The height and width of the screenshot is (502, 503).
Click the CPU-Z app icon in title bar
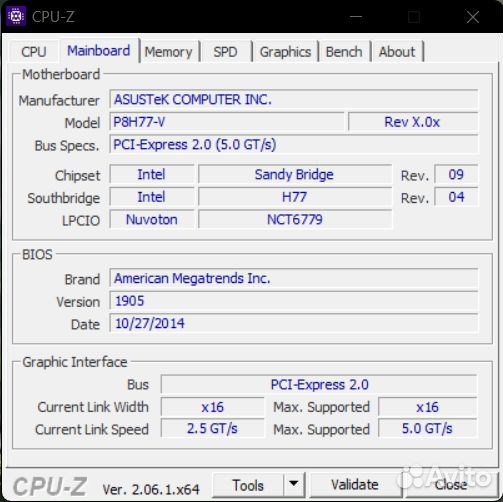pyautogui.click(x=16, y=16)
